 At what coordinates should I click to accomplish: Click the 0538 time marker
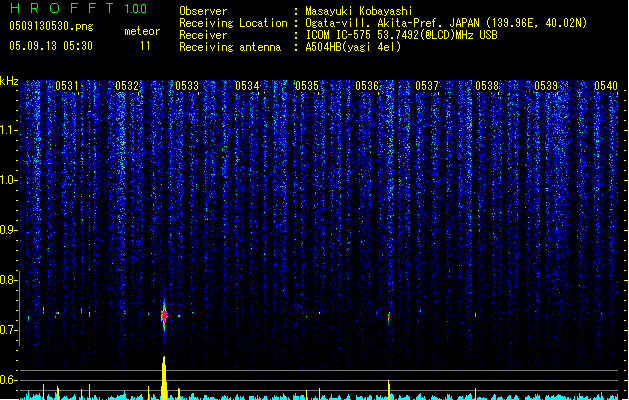[487, 86]
